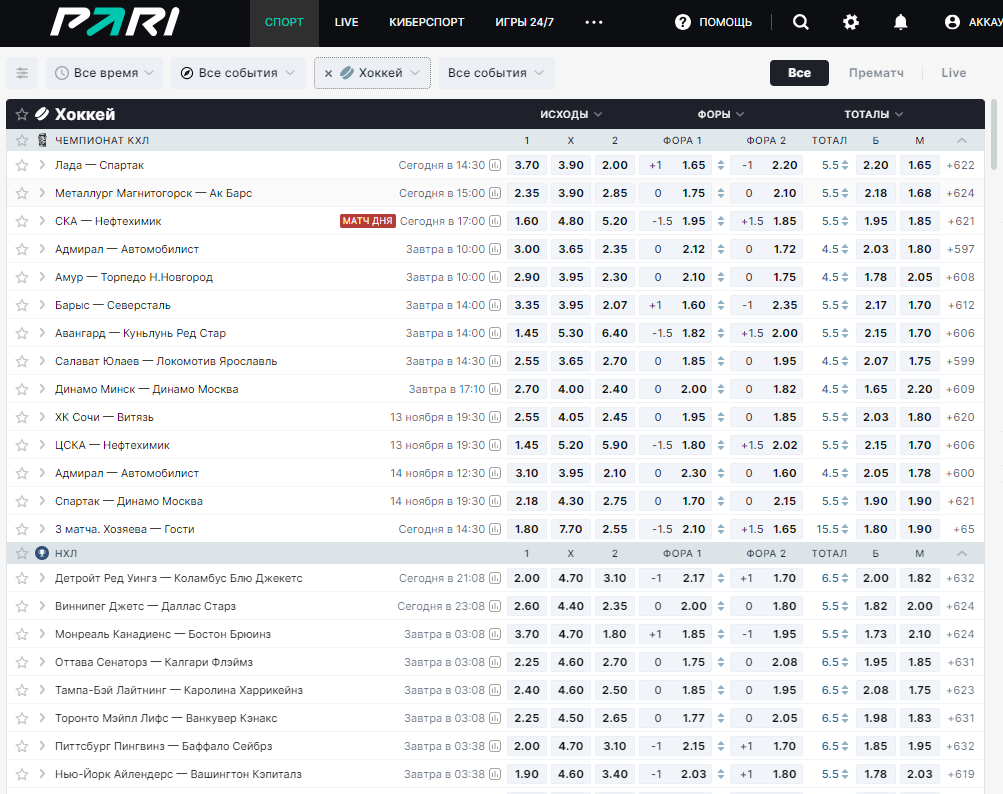Bet on Лада win at 3.70
This screenshot has width=1003, height=794.
526,165
